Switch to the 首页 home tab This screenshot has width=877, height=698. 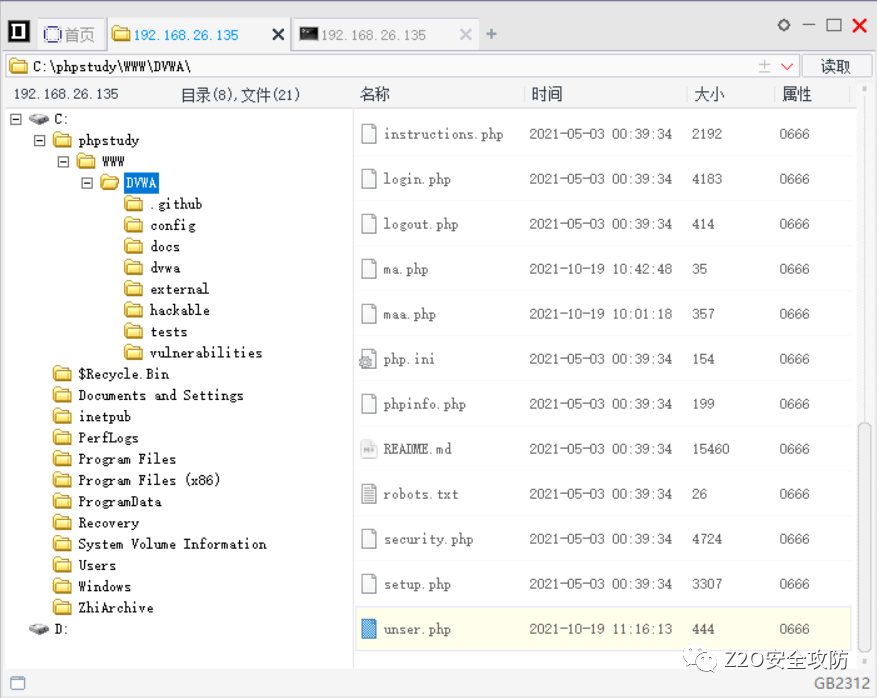69,35
